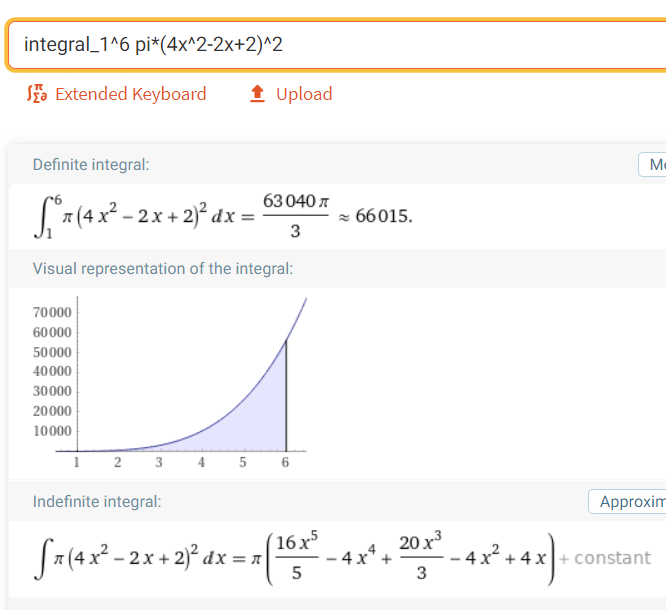Image resolution: width=666 pixels, height=610 pixels.
Task: Click the grey '+ constant' text
Action: click(605, 558)
